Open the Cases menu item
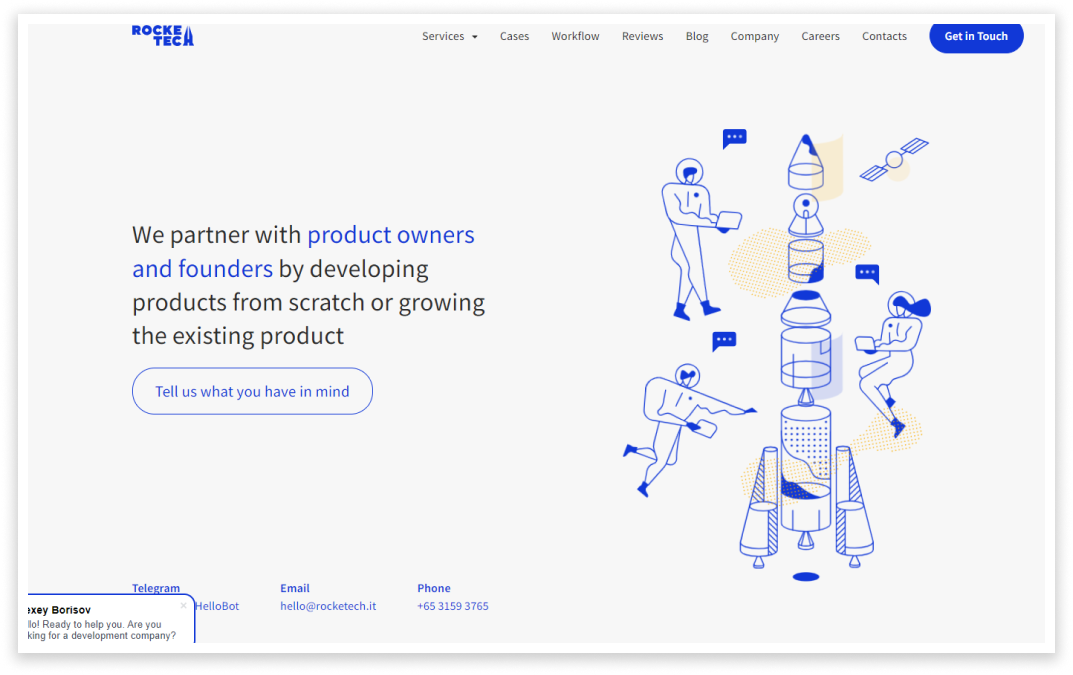Image resolution: width=1073 pixels, height=675 pixels. click(514, 36)
